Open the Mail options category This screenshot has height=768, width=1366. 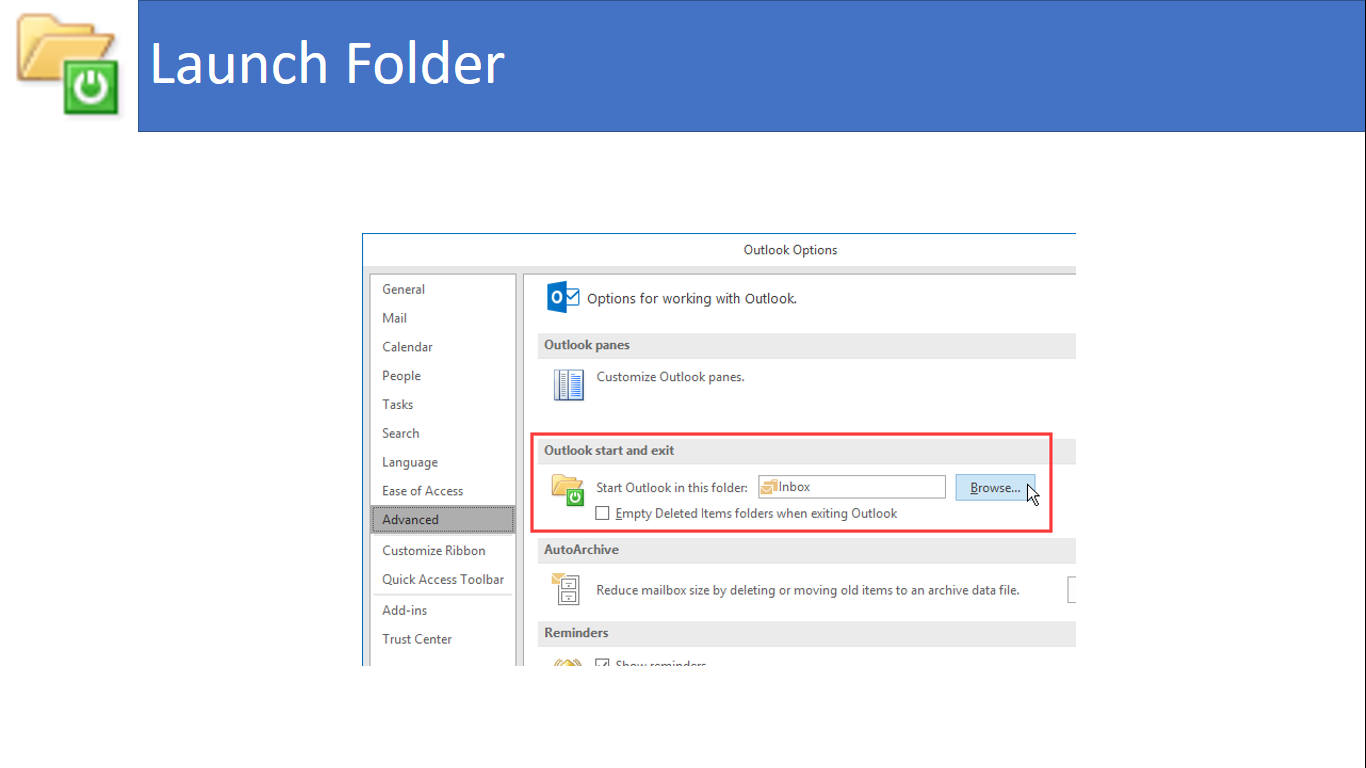pos(442,318)
